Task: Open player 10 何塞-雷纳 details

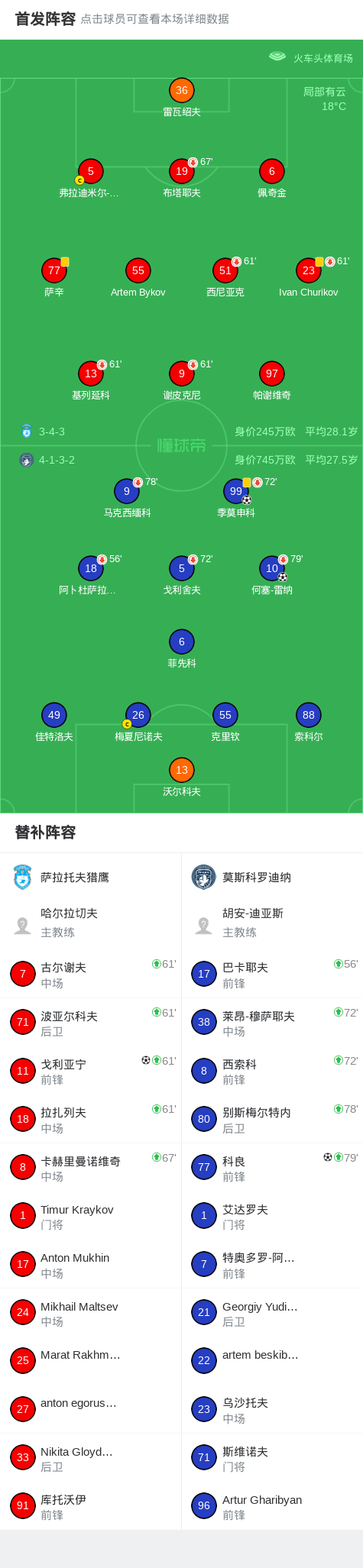Action: (272, 568)
